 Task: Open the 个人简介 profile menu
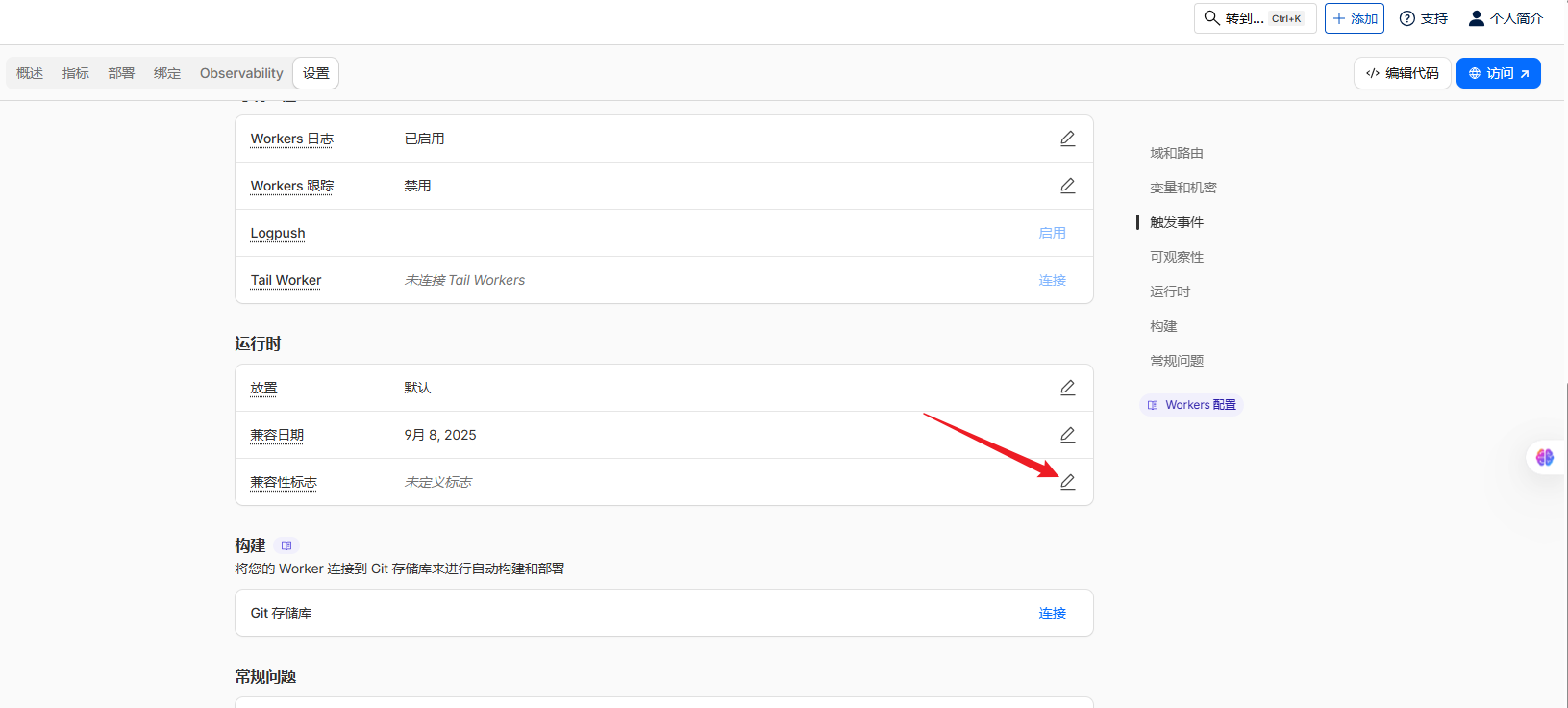tap(1506, 18)
